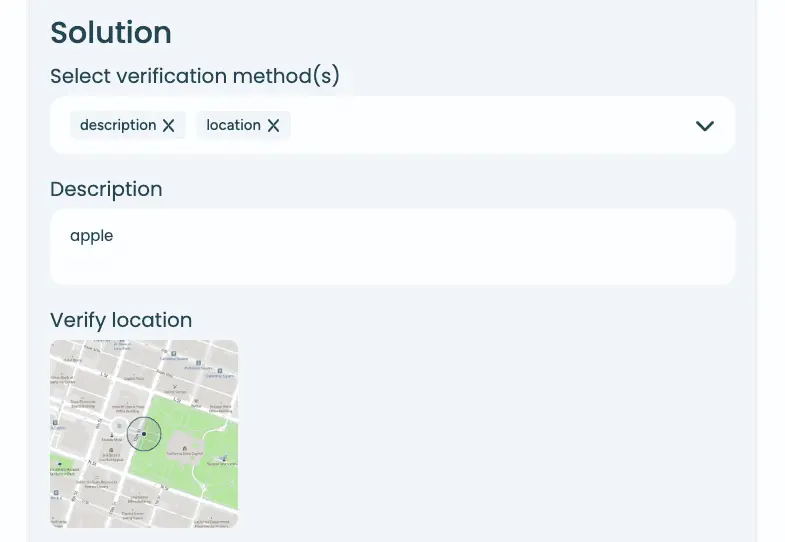
Task: Select the California State Capitol building icon
Action: (184, 447)
